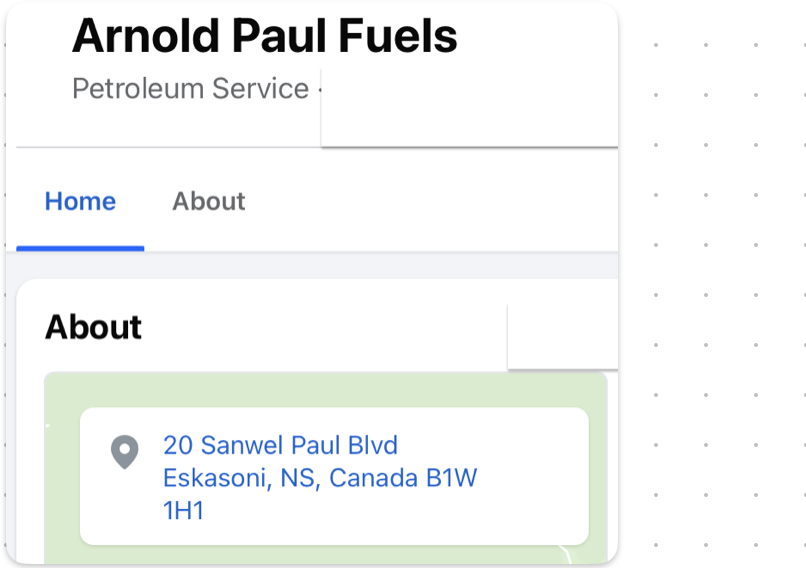Click the blue underline beneath Home tab
This screenshot has width=806, height=568.
80,248
